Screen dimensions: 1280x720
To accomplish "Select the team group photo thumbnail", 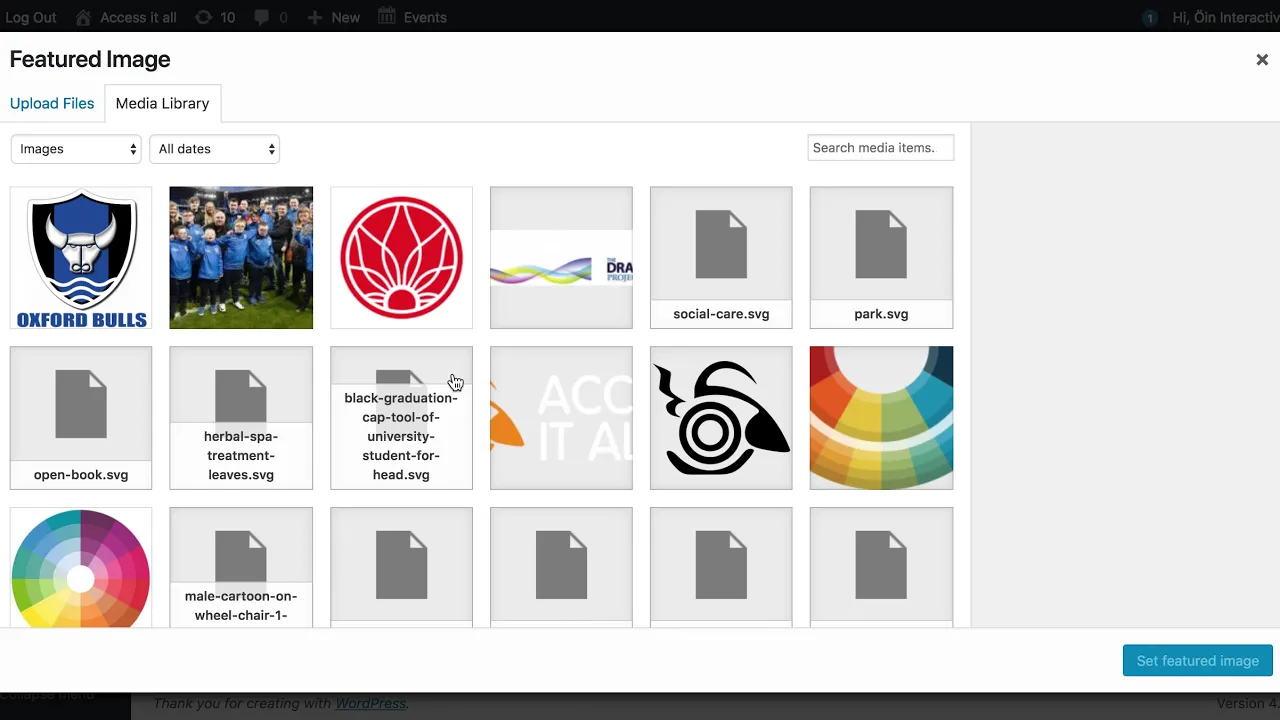I will click(241, 257).
